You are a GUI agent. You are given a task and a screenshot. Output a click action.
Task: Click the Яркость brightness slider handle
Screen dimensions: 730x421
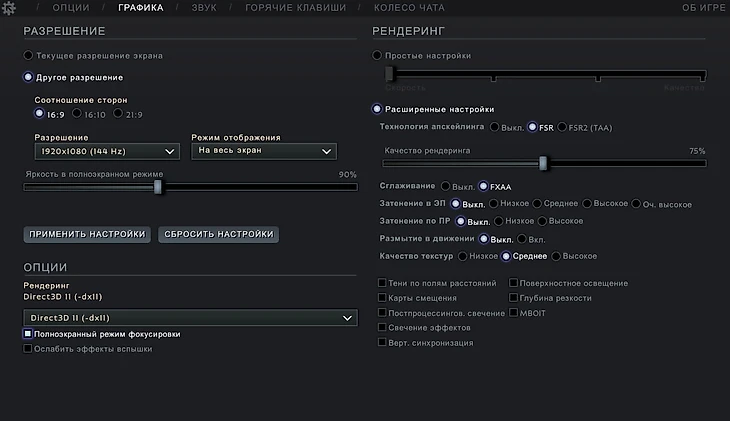click(x=158, y=186)
